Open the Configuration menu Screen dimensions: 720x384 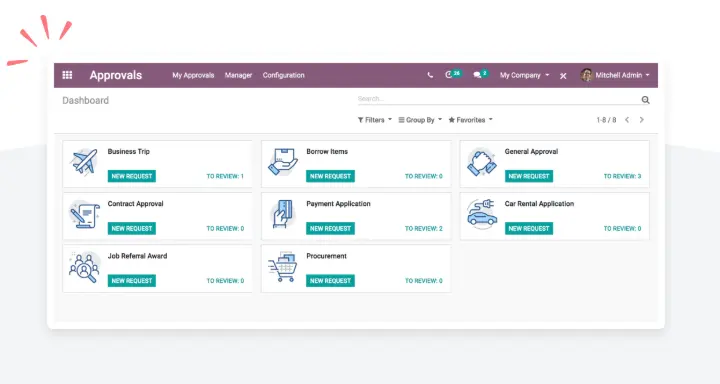click(x=283, y=75)
